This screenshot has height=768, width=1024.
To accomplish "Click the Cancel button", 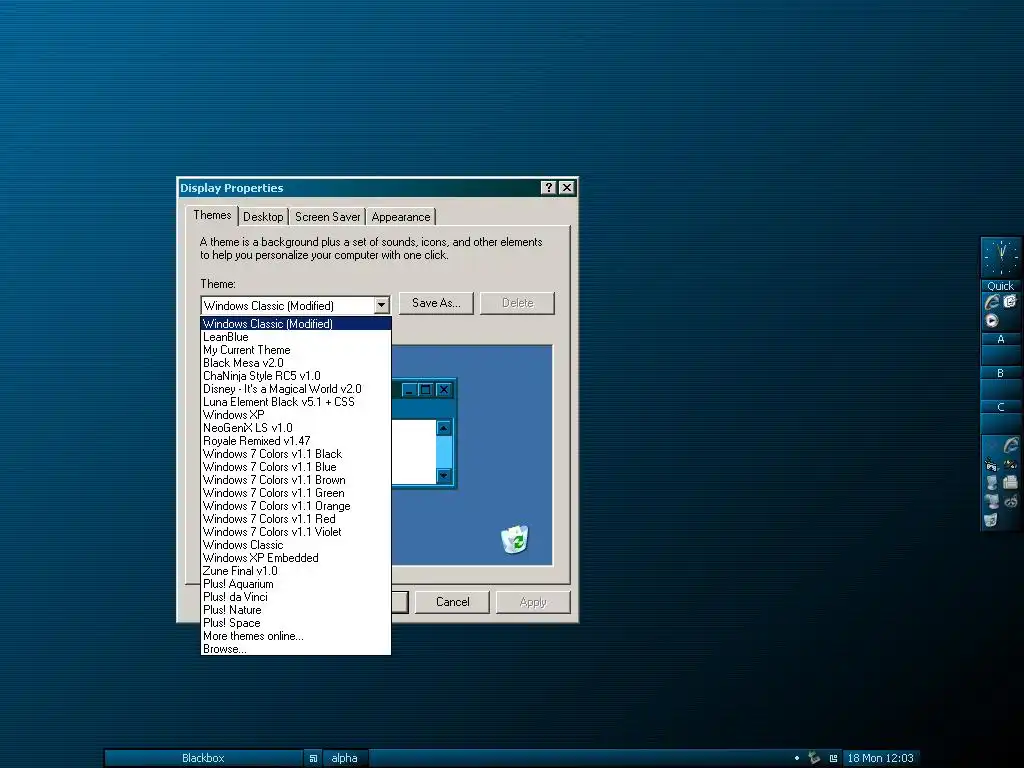I will [452, 602].
